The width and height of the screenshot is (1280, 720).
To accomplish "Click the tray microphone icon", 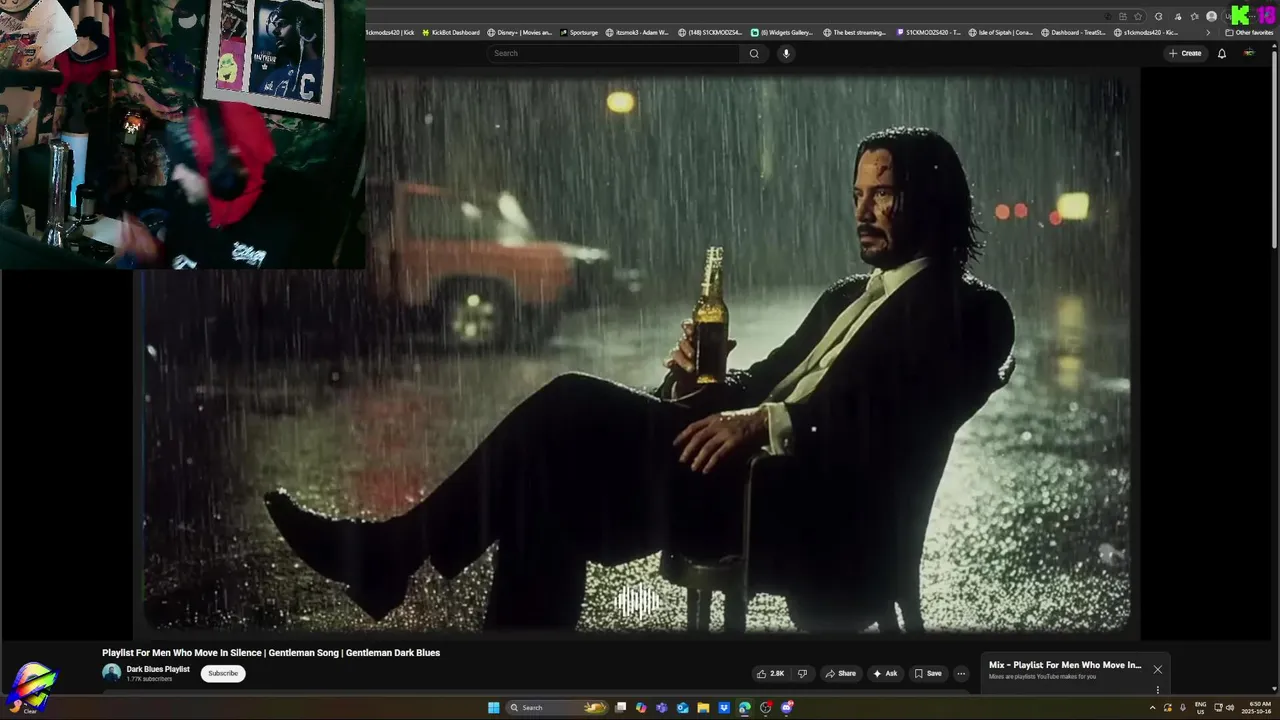I will [x=1183, y=707].
